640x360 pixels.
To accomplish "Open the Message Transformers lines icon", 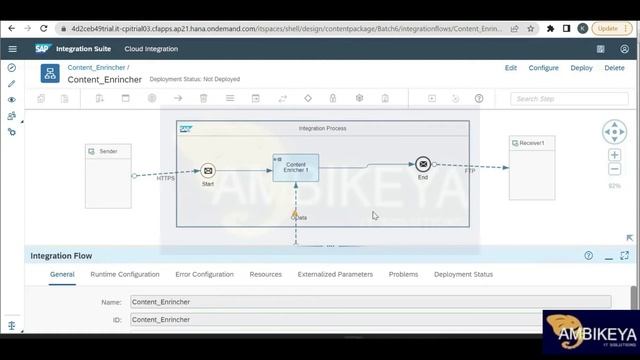I will point(230,98).
